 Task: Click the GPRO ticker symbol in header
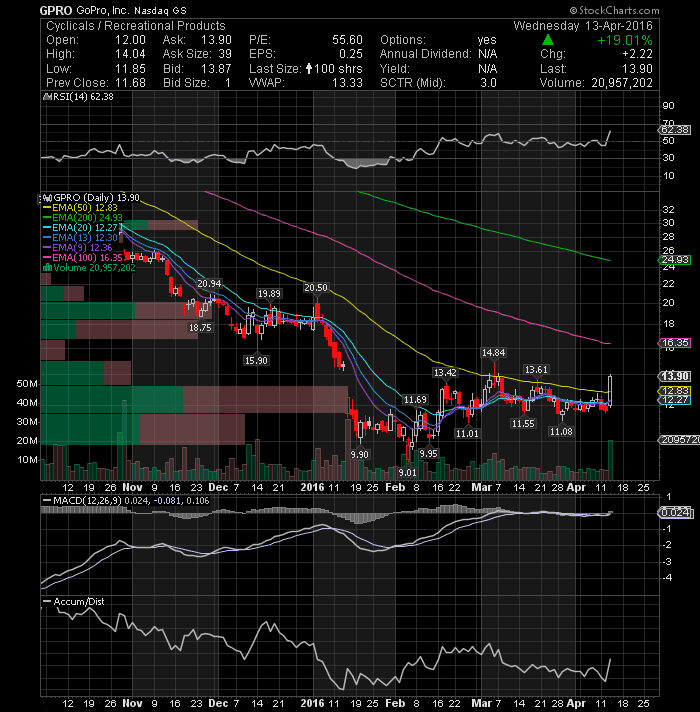coord(56,10)
